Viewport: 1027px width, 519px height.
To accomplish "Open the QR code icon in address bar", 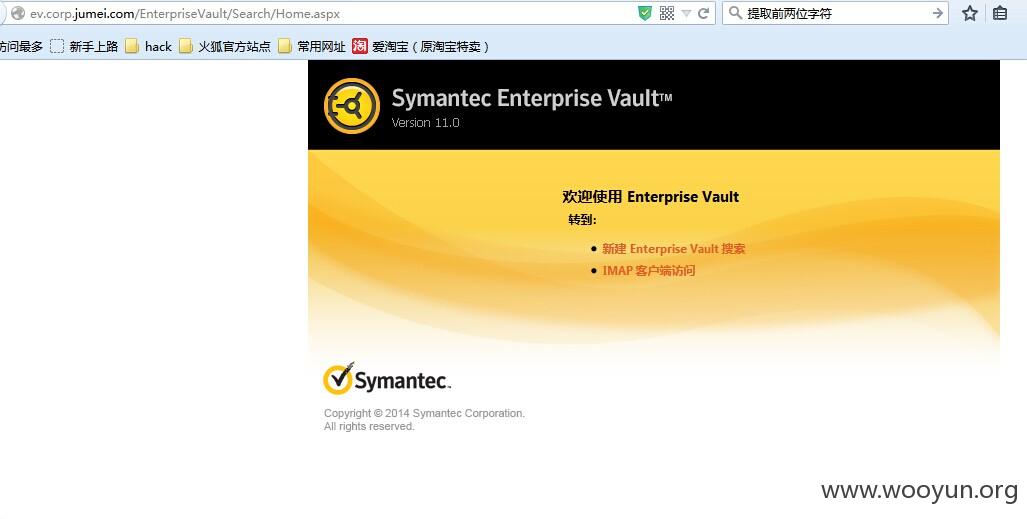I will coord(667,13).
